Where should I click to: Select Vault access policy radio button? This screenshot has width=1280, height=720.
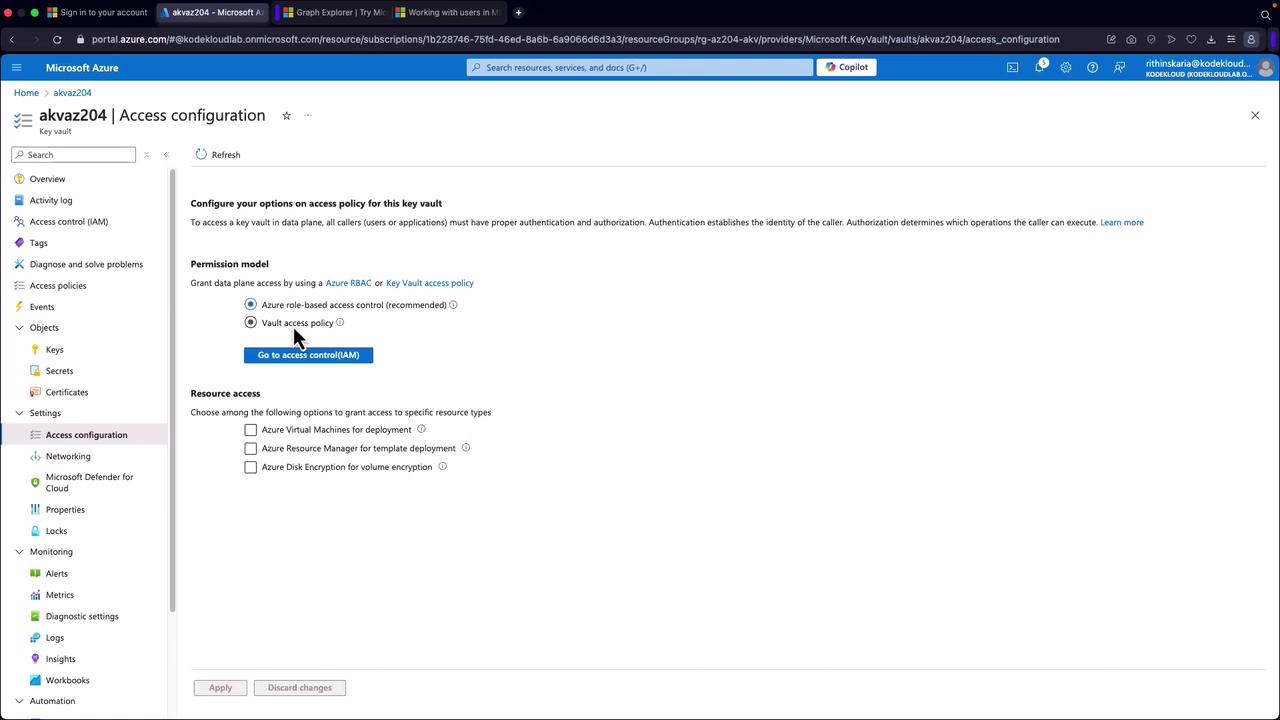tap(251, 322)
